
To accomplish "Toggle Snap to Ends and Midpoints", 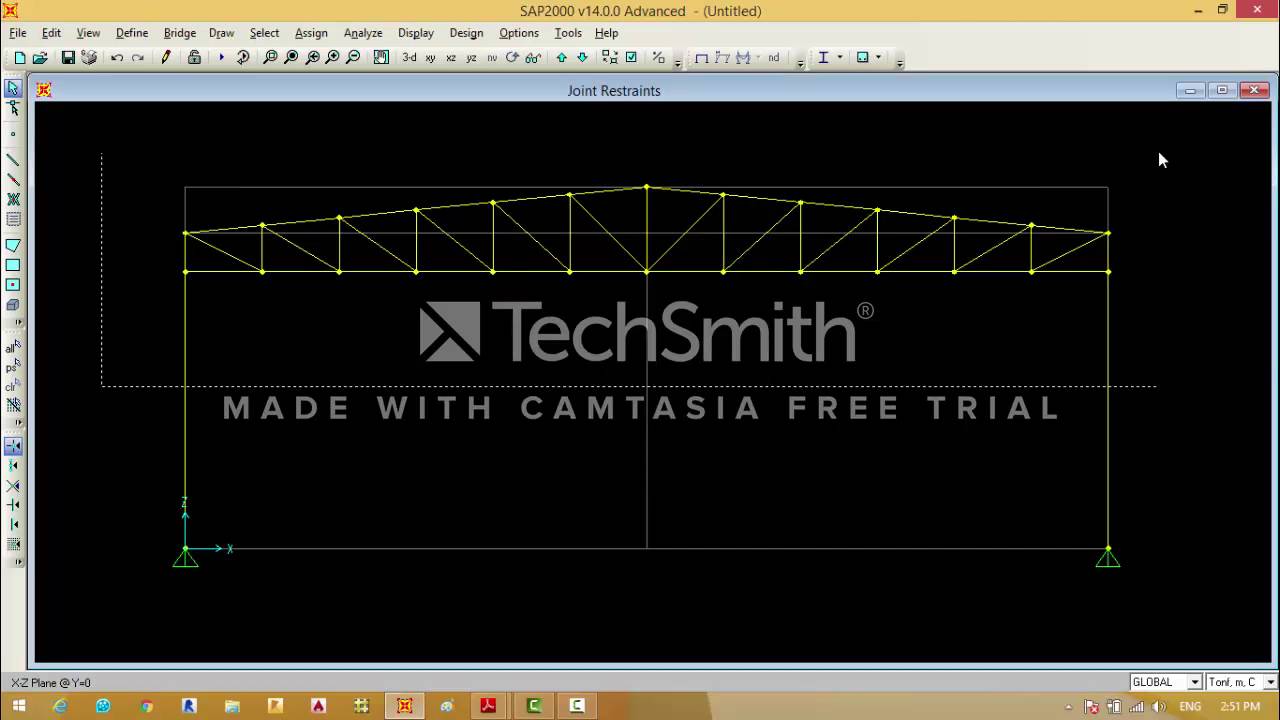I will point(13,466).
